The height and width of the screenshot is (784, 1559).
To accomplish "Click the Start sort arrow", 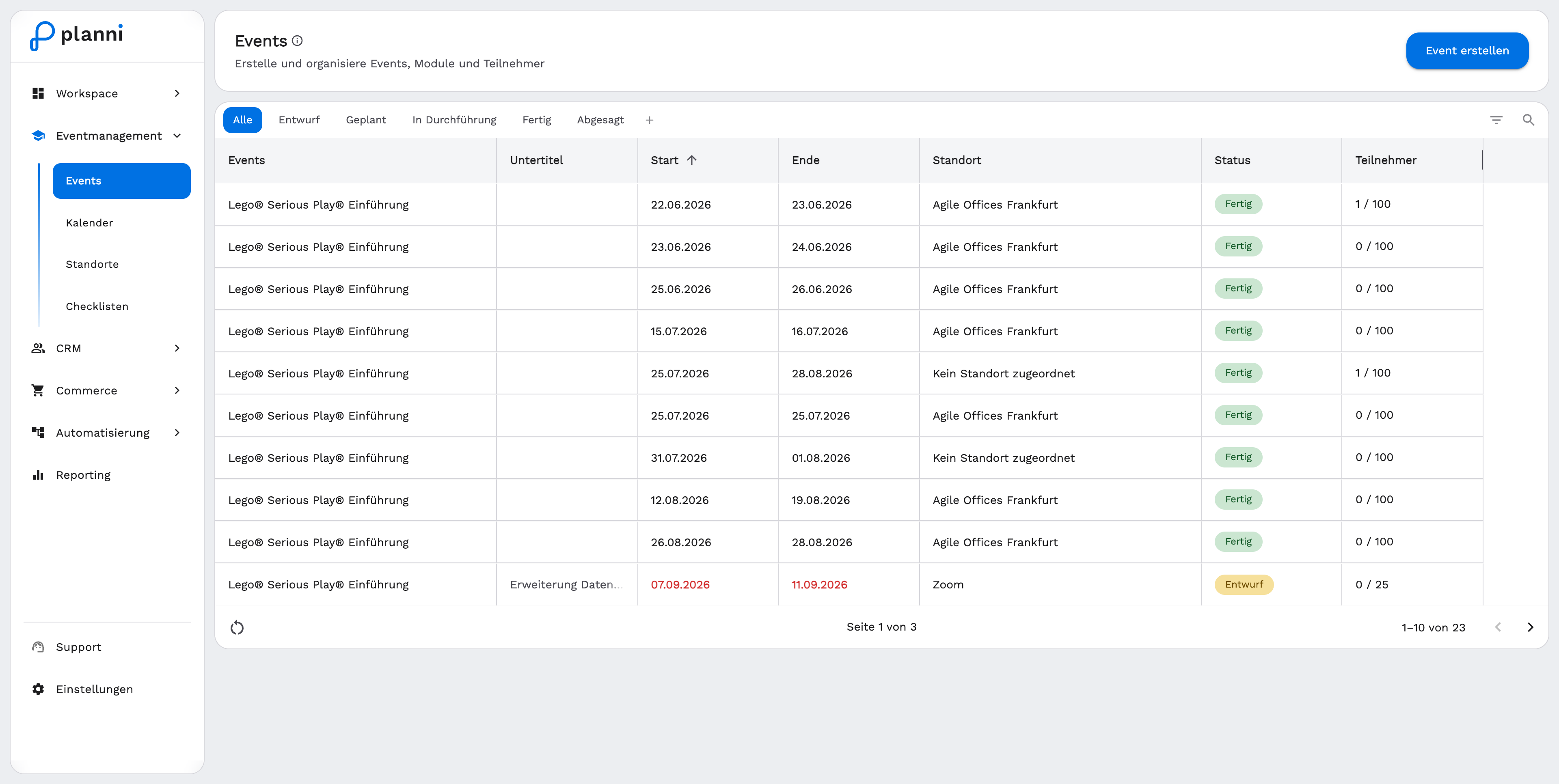I will pos(692,160).
